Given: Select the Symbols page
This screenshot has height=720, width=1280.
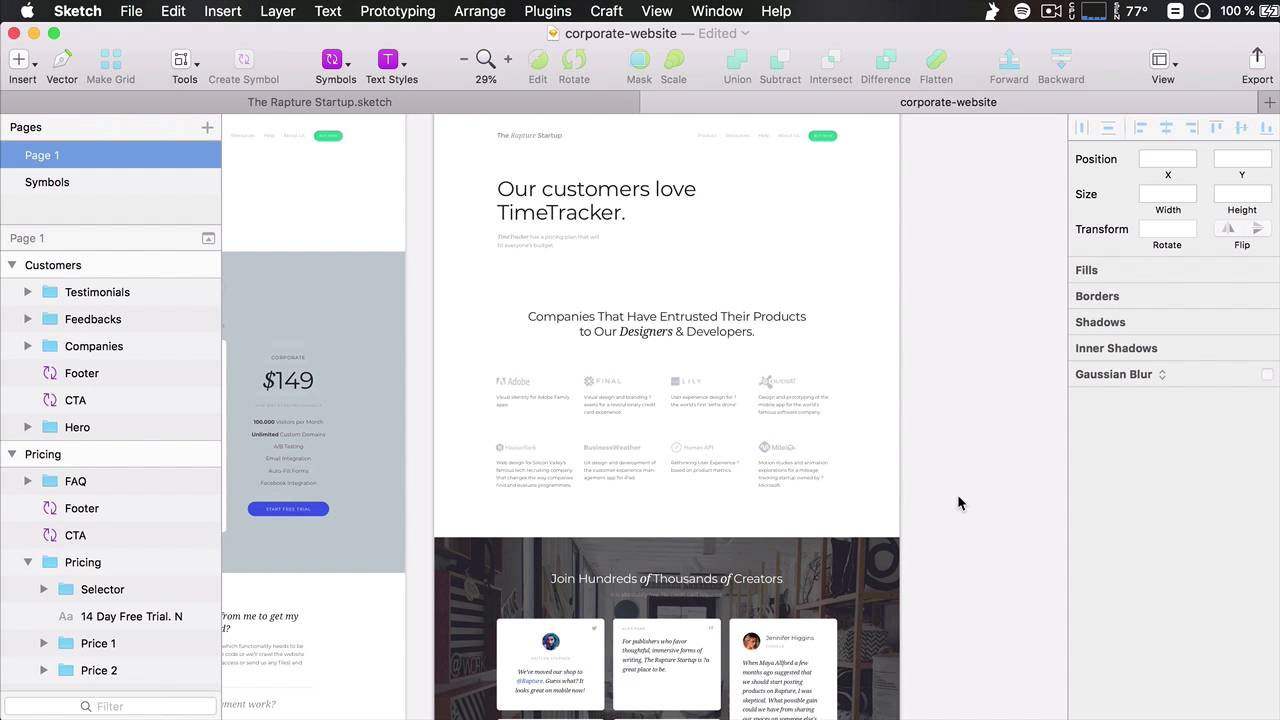Looking at the screenshot, I should click(x=110, y=182).
